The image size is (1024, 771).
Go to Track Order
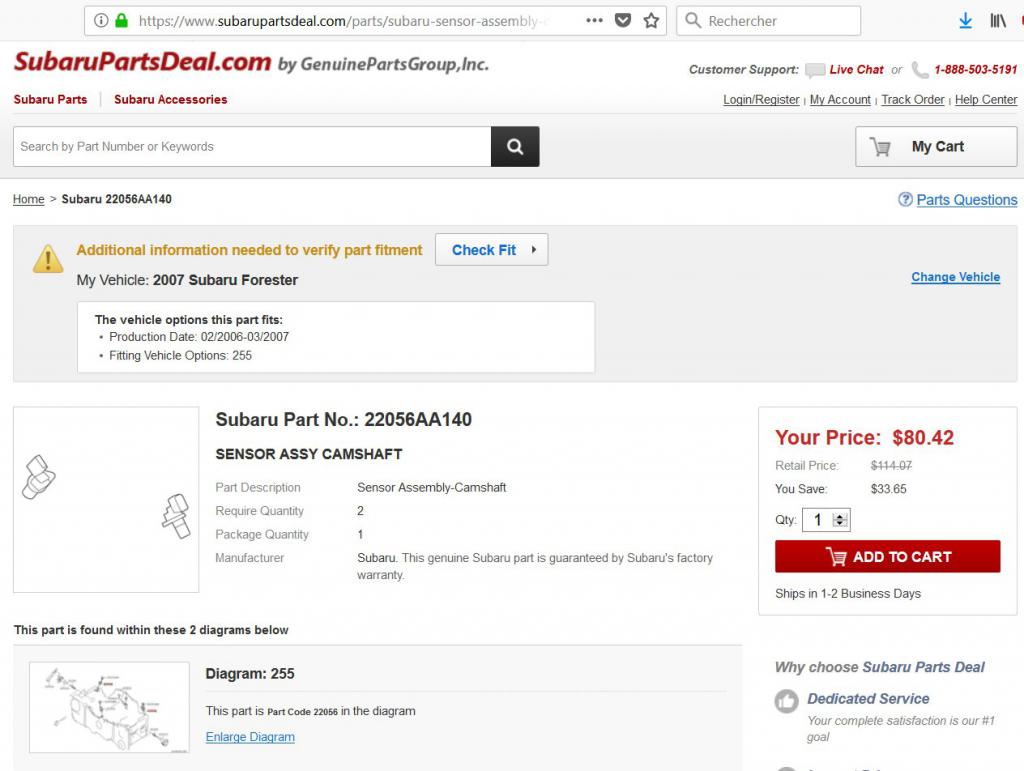(x=913, y=100)
